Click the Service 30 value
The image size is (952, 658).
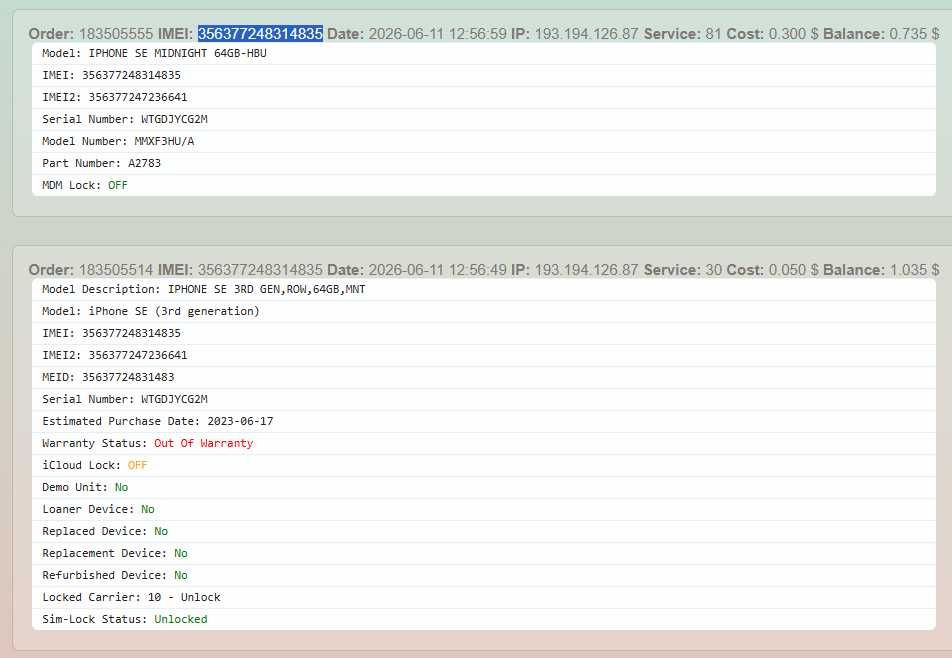click(713, 270)
